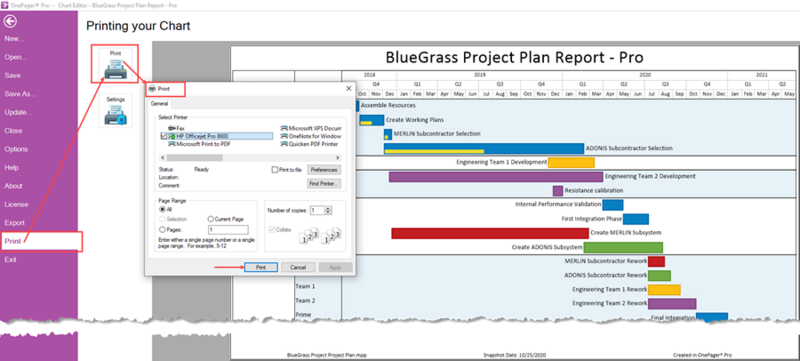The height and width of the screenshot is (361, 800).
Task: Click printer list scrollbar right arrow
Action: pos(338,158)
